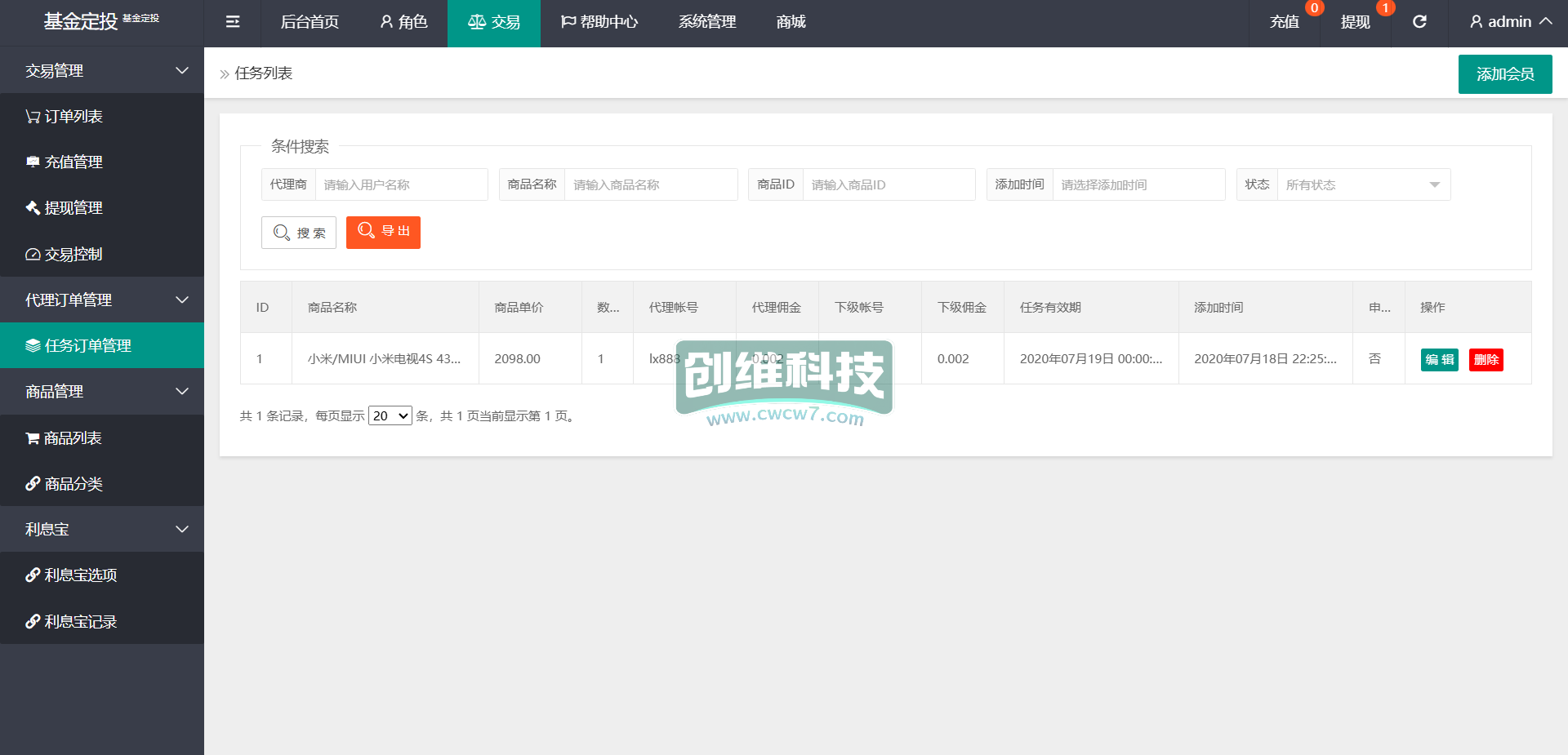Open the 所有状态 status dropdown
This screenshot has height=755, width=1568.
(1363, 184)
